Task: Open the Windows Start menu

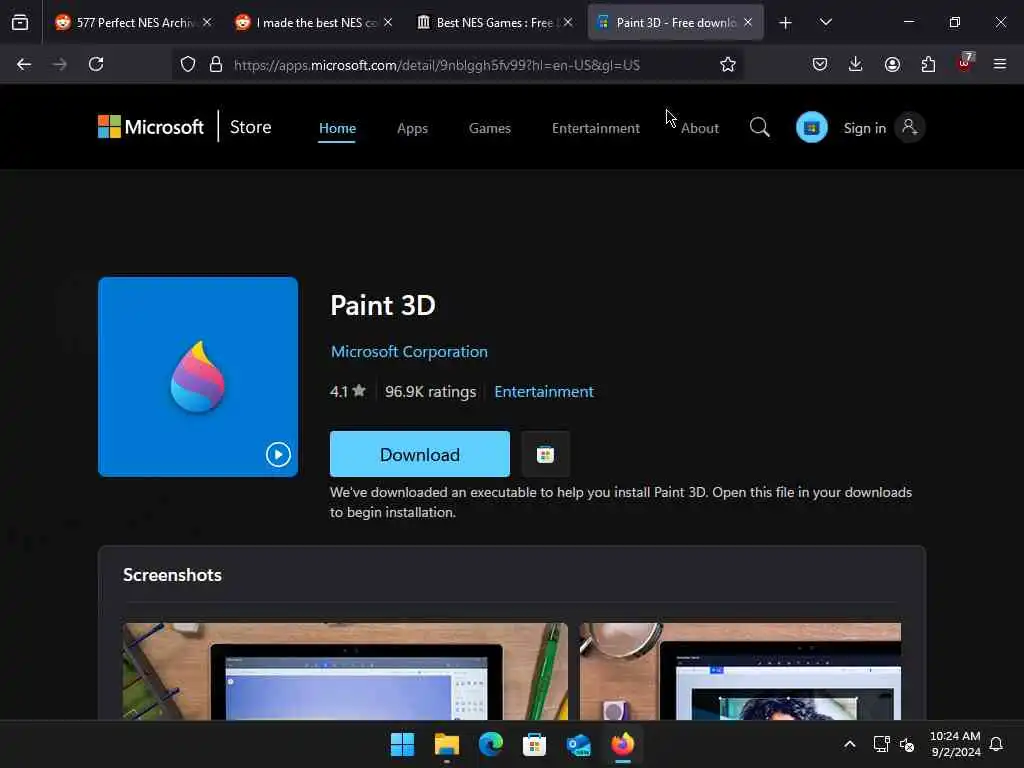Action: point(402,744)
